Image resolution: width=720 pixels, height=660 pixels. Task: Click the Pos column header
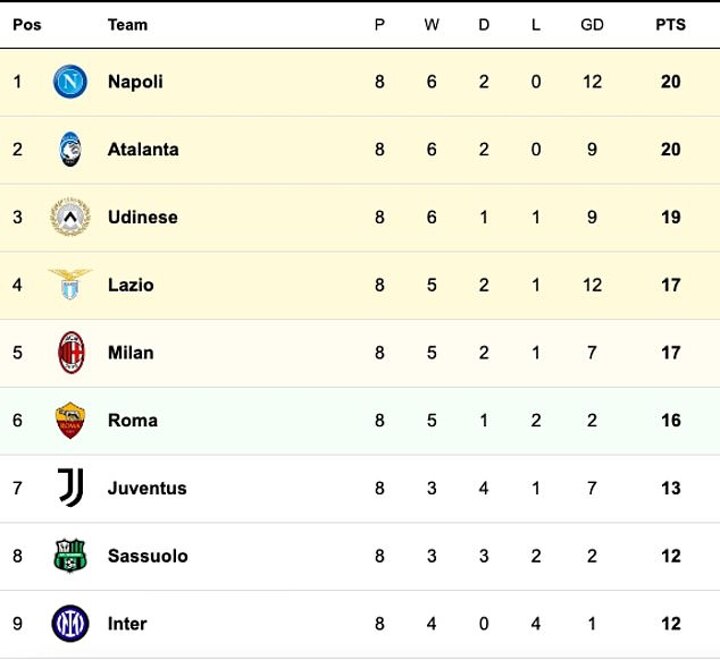[27, 25]
